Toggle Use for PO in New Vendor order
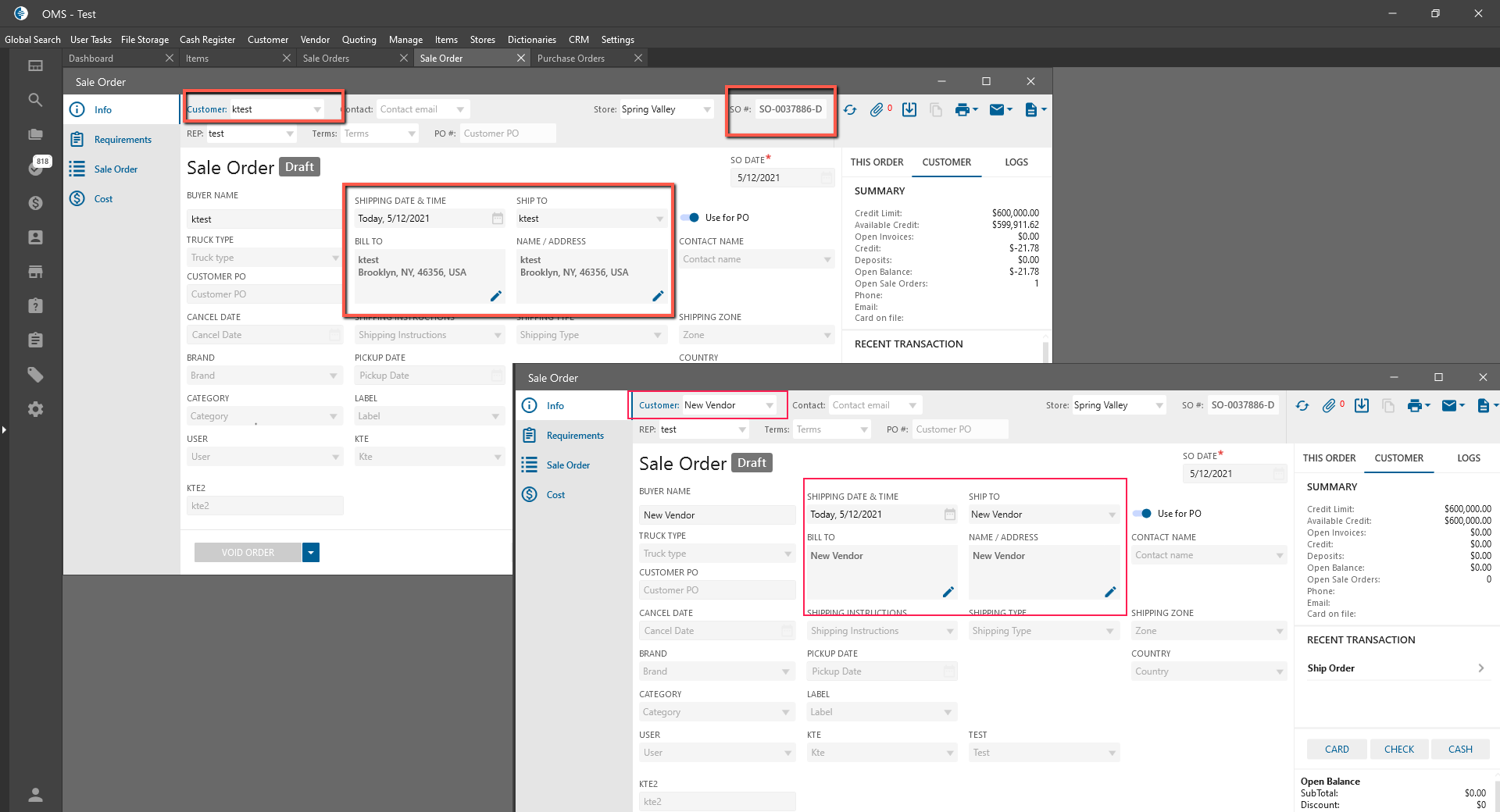The height and width of the screenshot is (812, 1500). [1142, 514]
